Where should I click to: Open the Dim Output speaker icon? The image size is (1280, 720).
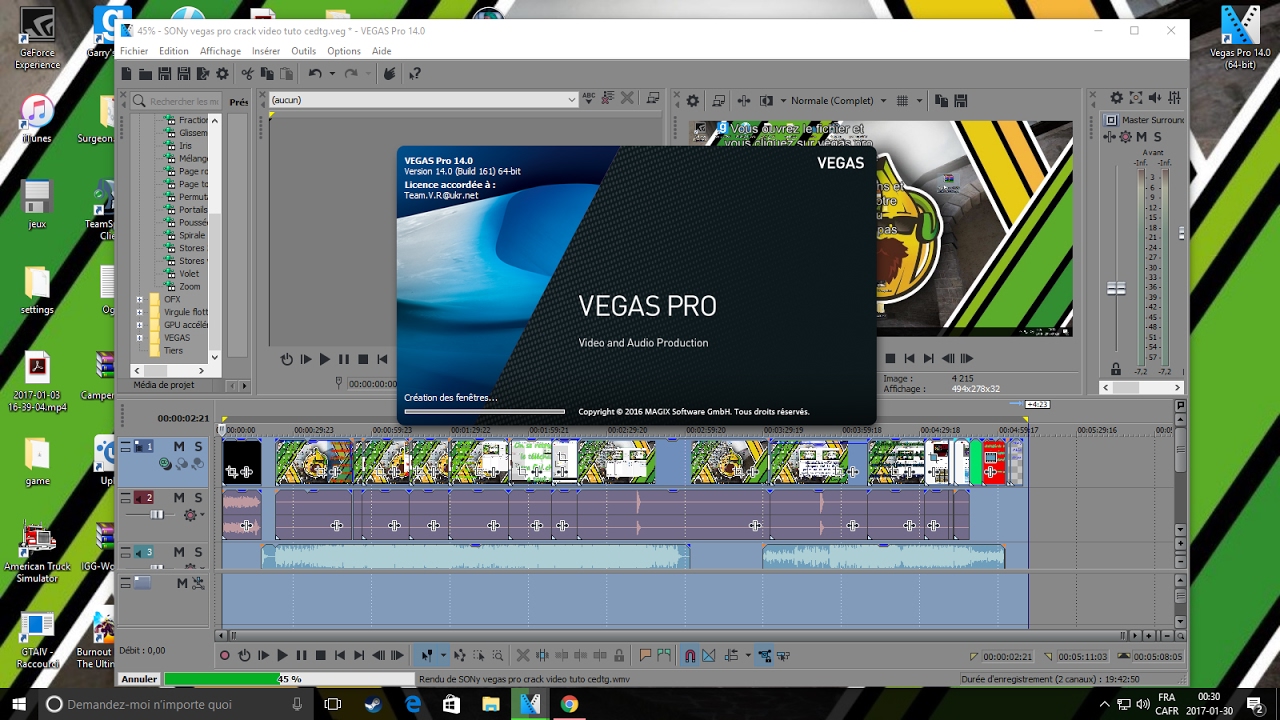pos(1154,98)
